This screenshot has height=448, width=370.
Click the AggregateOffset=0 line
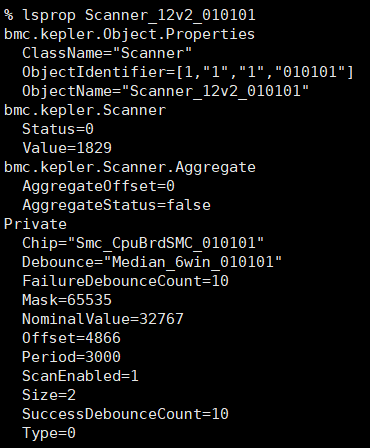tap(98, 186)
